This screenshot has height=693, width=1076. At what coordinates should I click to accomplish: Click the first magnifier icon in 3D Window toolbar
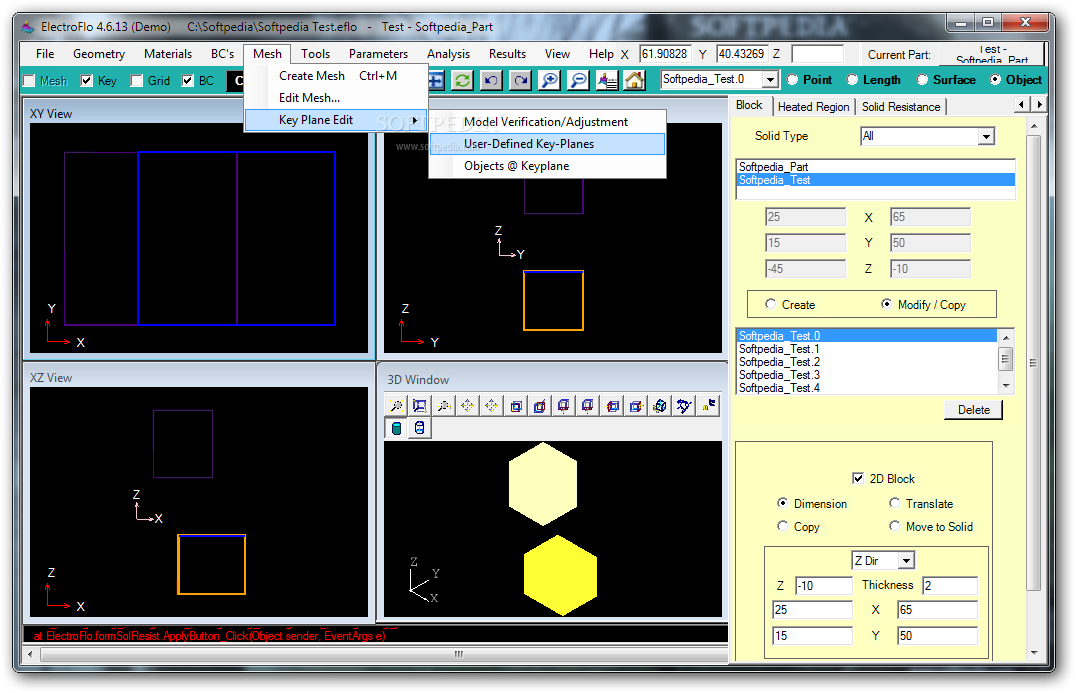point(396,406)
